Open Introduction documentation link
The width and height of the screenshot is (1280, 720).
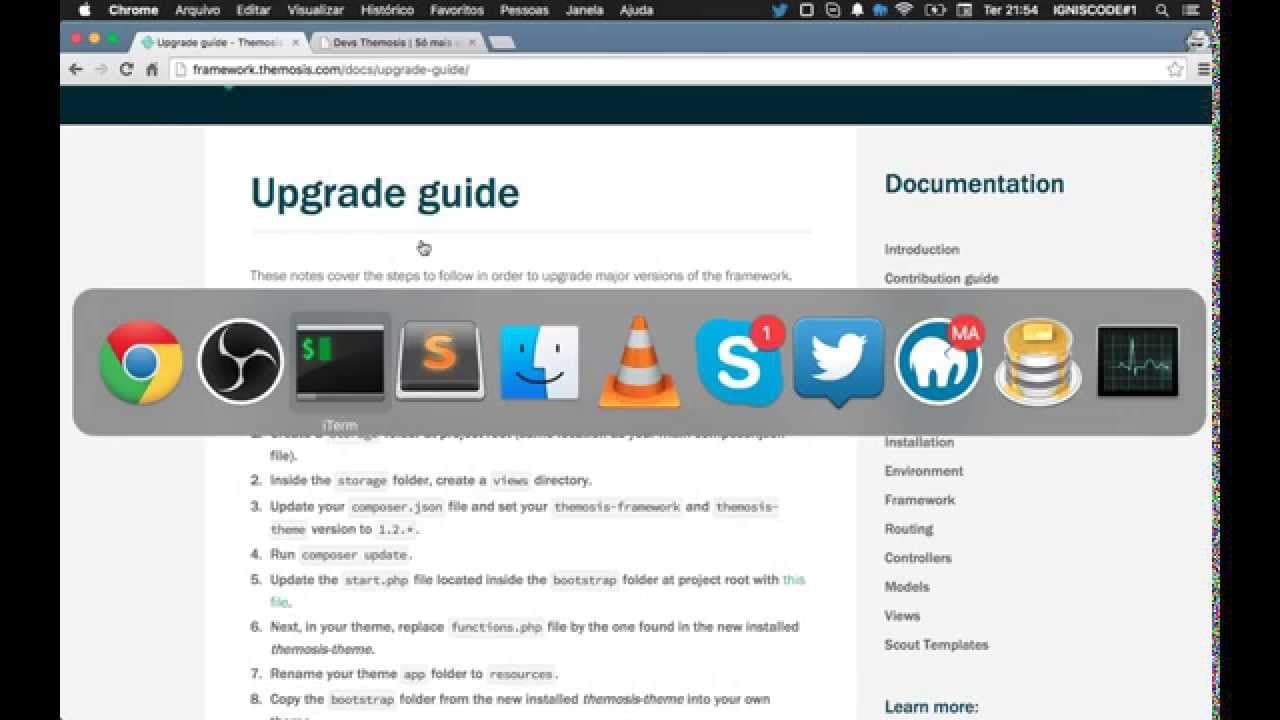[921, 249]
